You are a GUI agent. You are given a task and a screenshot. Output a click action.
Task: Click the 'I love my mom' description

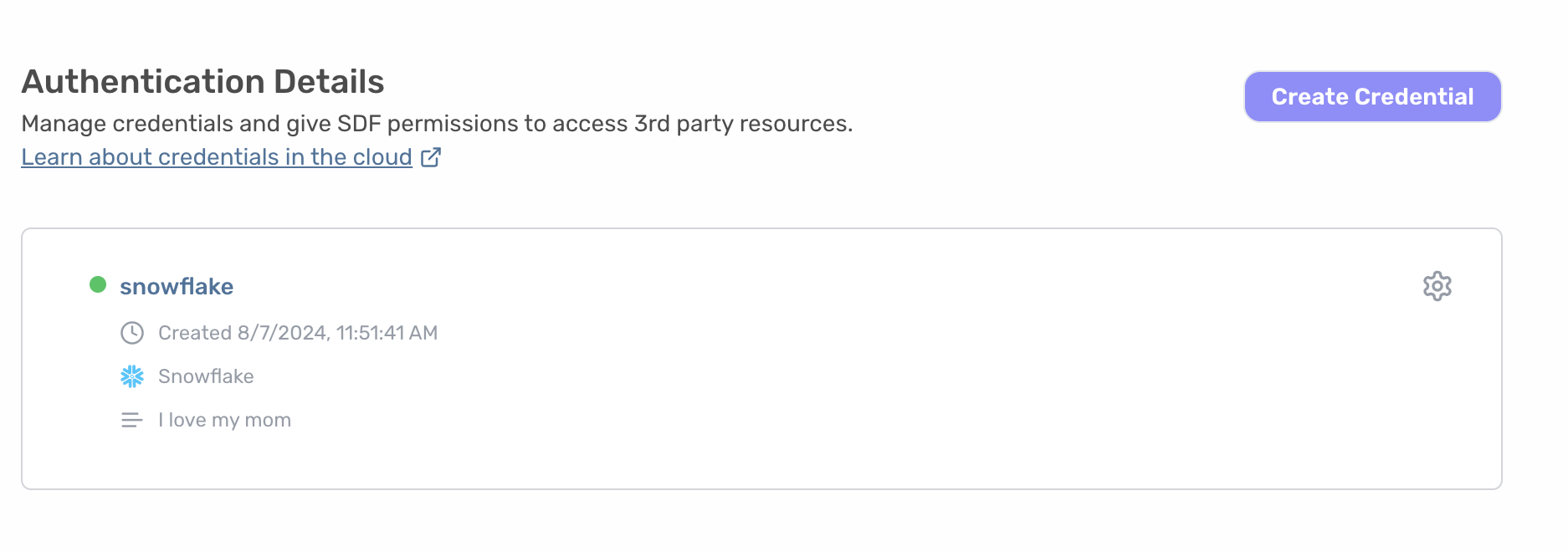(224, 420)
